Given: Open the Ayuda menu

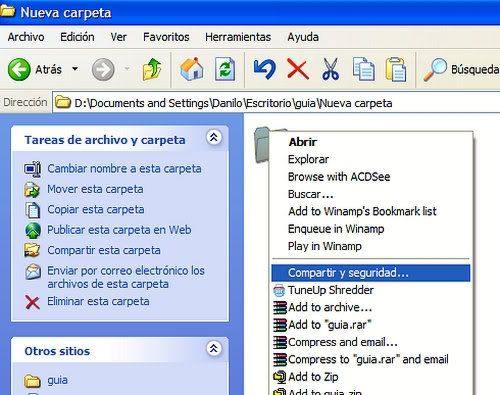Looking at the screenshot, I should (x=303, y=37).
